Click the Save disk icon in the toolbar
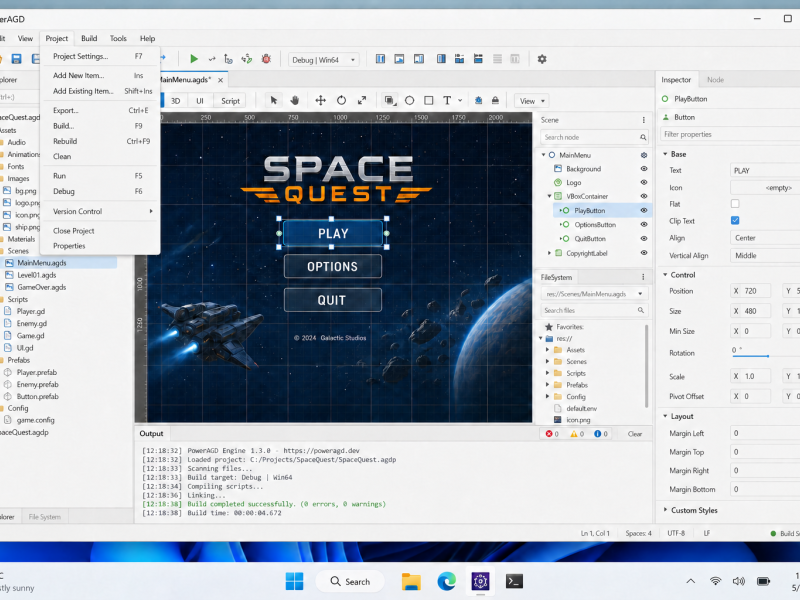800x600 pixels. point(16,59)
